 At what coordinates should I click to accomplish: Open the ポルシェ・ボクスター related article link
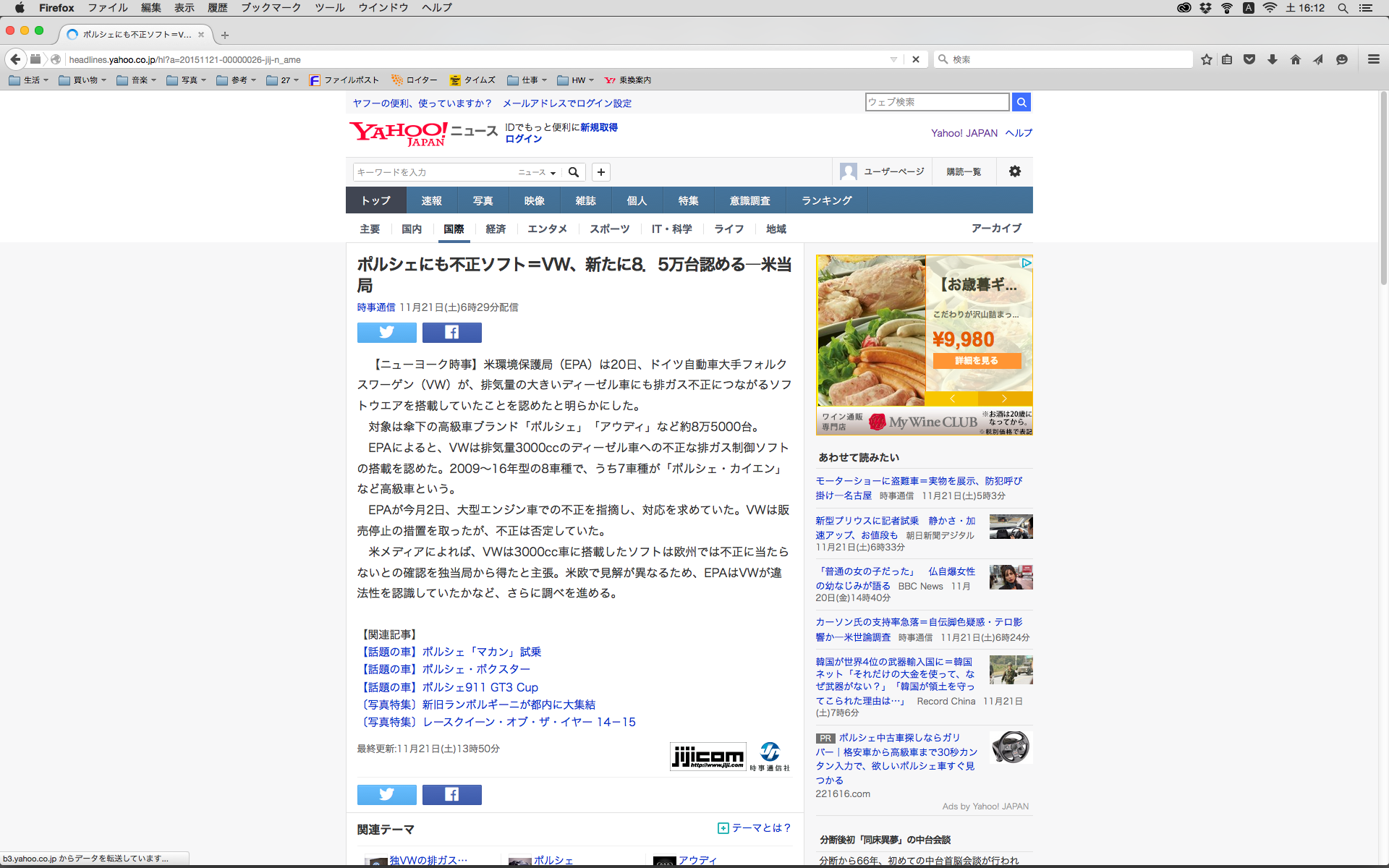click(x=475, y=669)
